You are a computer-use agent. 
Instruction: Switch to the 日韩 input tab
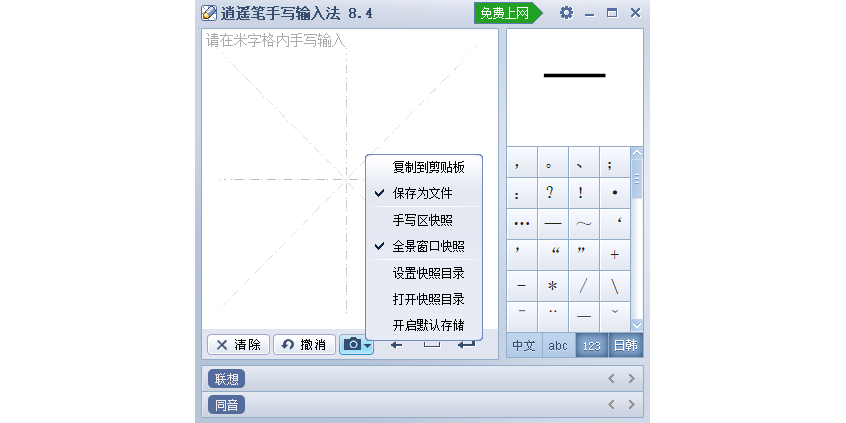[626, 346]
